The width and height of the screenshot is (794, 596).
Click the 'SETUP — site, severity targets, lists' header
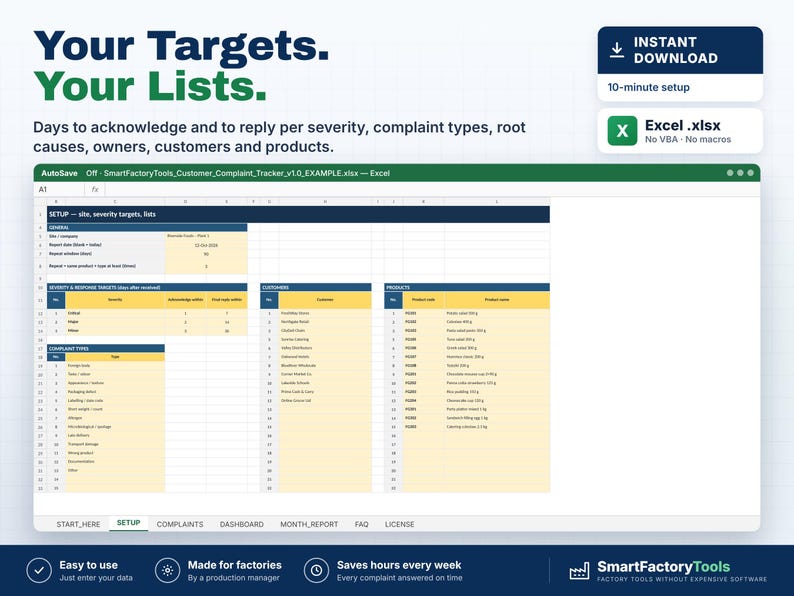(298, 214)
